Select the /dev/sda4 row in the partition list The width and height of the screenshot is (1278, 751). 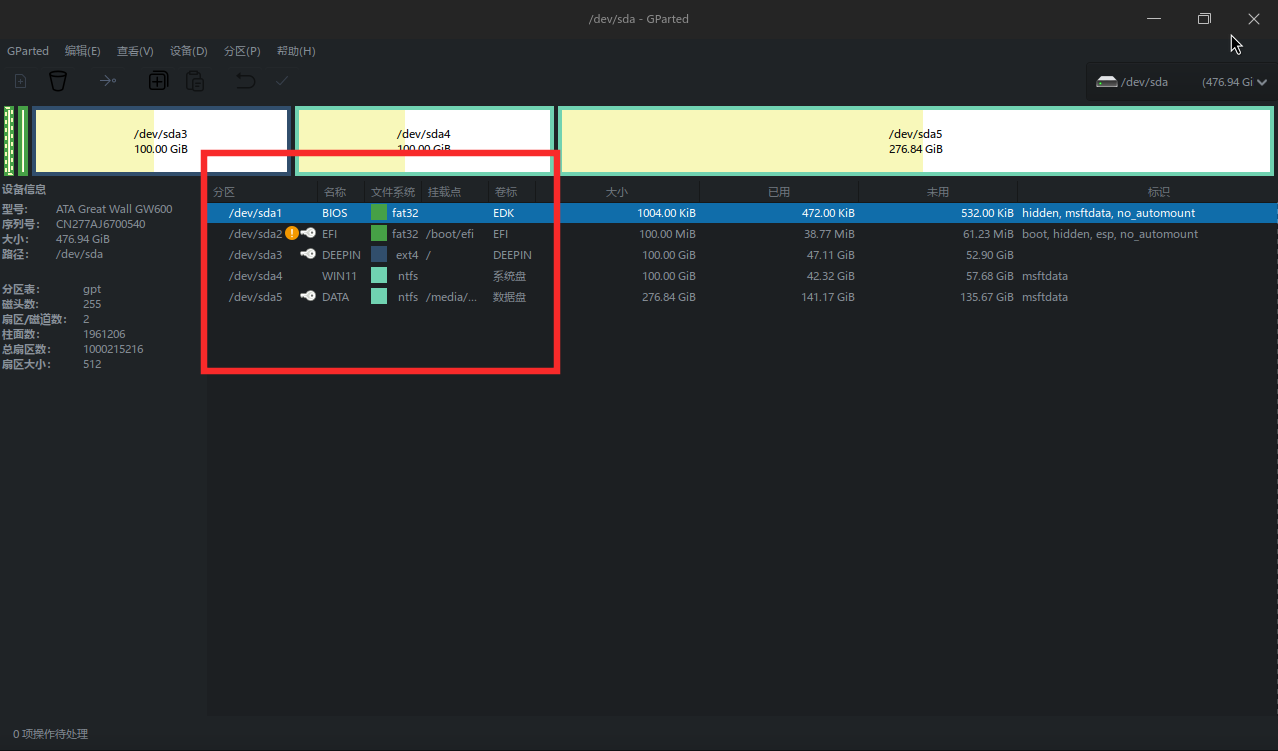(x=742, y=276)
